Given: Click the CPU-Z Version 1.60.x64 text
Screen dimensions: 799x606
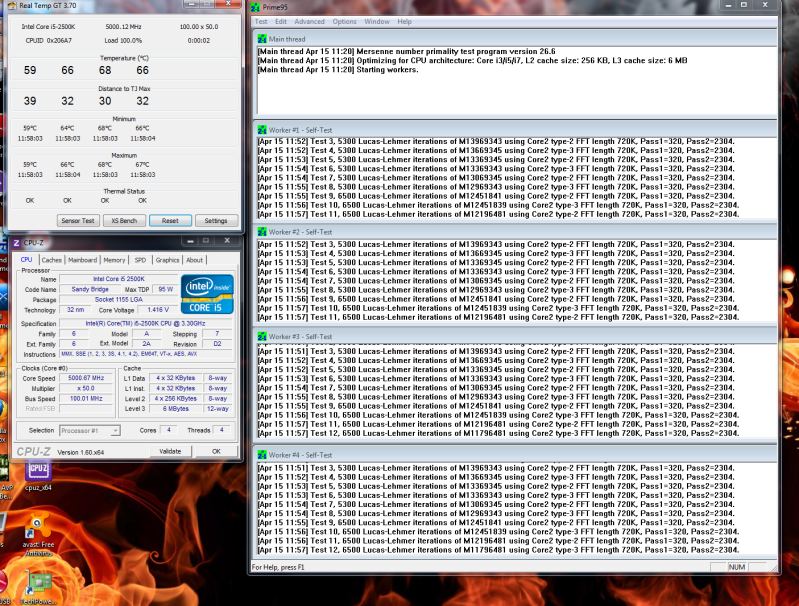Looking at the screenshot, I should (81, 452).
